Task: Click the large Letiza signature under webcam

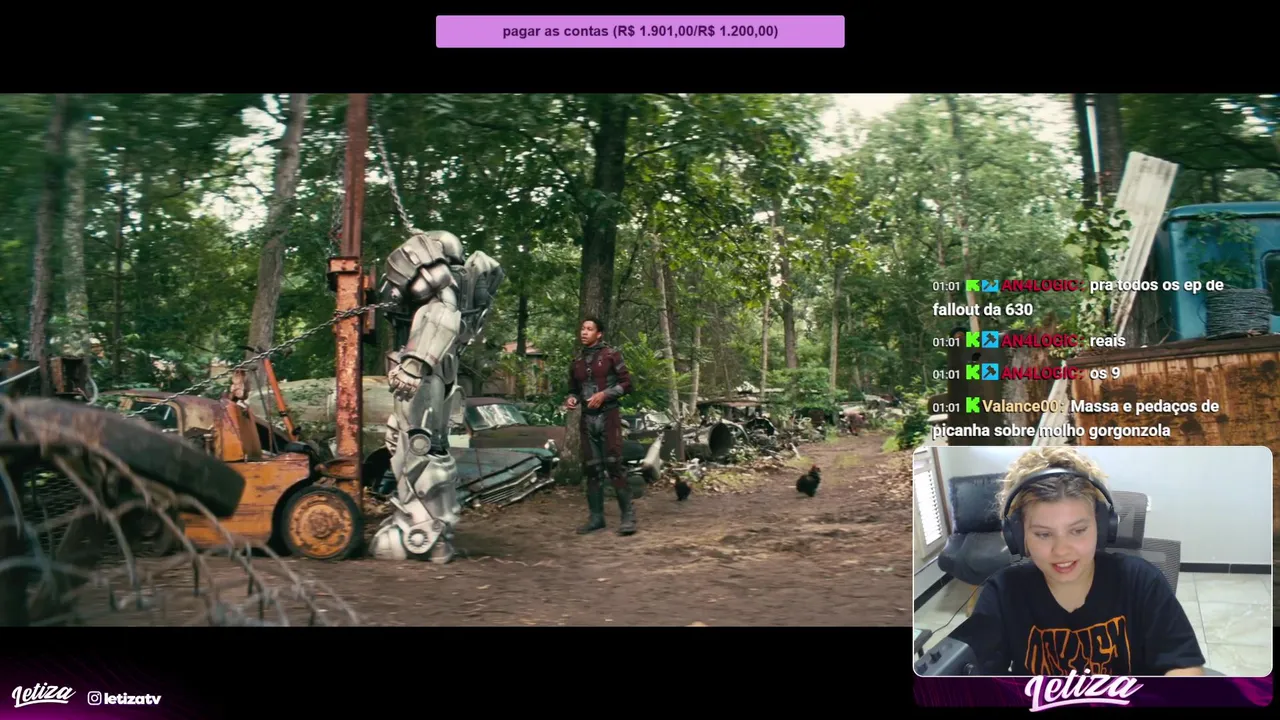Action: point(1084,691)
